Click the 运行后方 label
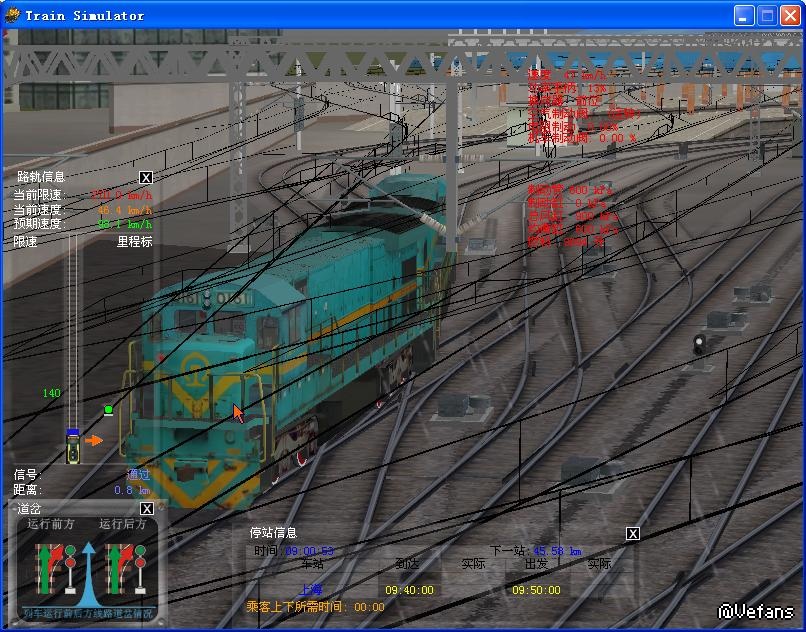This screenshot has height=632, width=806. (x=122, y=524)
